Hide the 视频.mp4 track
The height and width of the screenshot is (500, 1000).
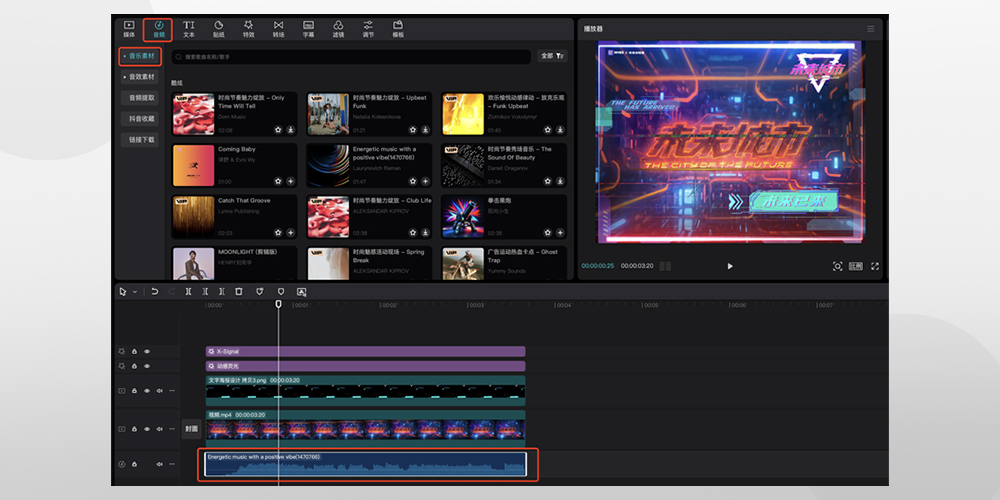pyautogui.click(x=147, y=429)
